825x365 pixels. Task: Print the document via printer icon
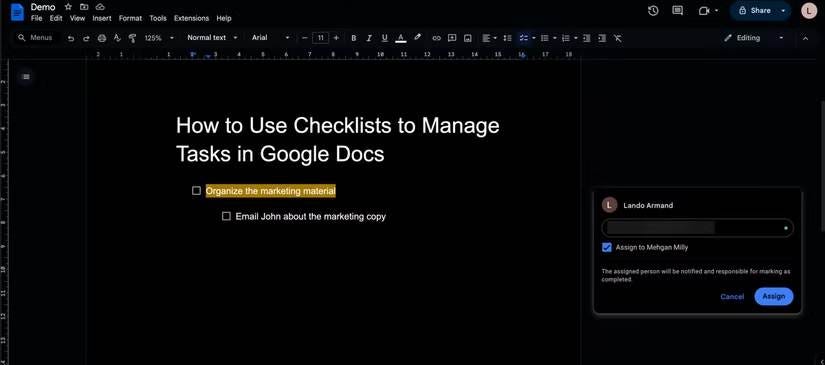(x=102, y=38)
